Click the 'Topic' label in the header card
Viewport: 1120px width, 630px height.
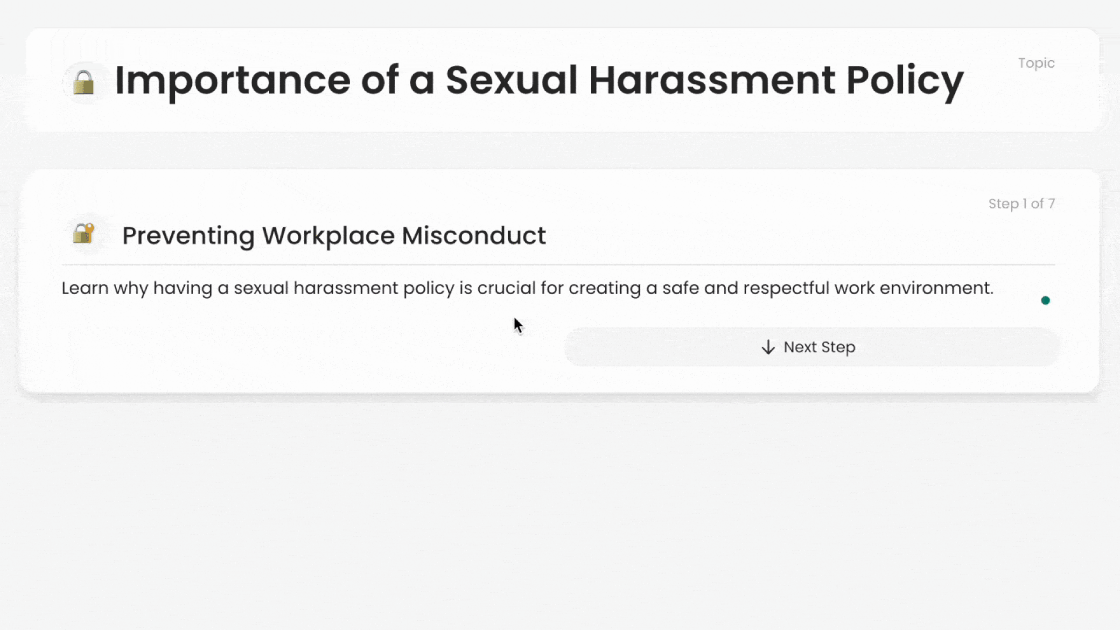point(1036,63)
